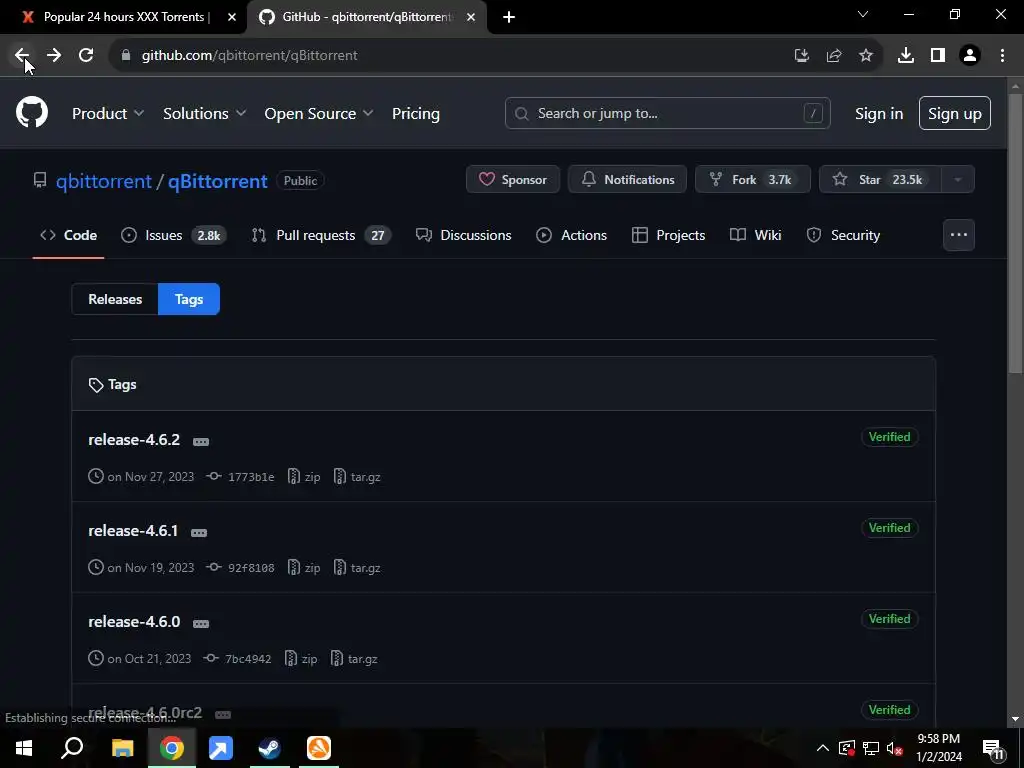Download release-4.6.0 tar.gz archive
The image size is (1024, 768).
point(355,658)
